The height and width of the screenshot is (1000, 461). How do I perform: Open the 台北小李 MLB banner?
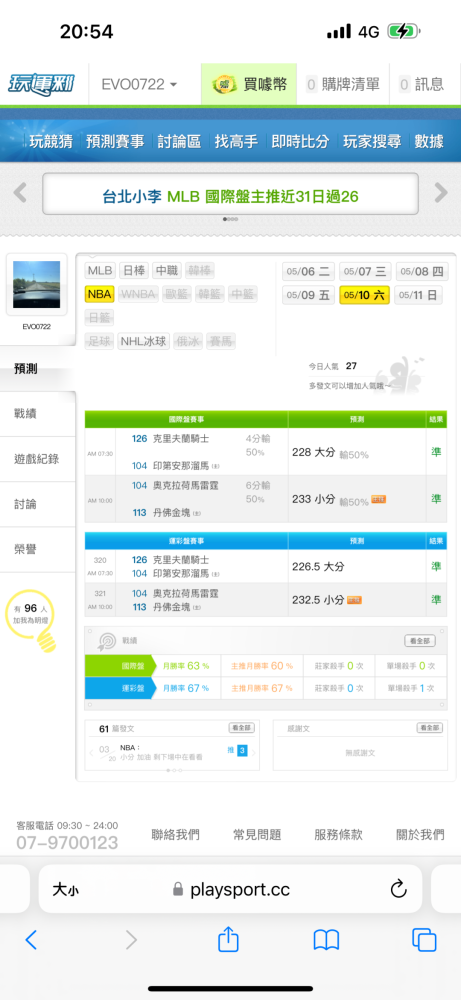click(230, 194)
